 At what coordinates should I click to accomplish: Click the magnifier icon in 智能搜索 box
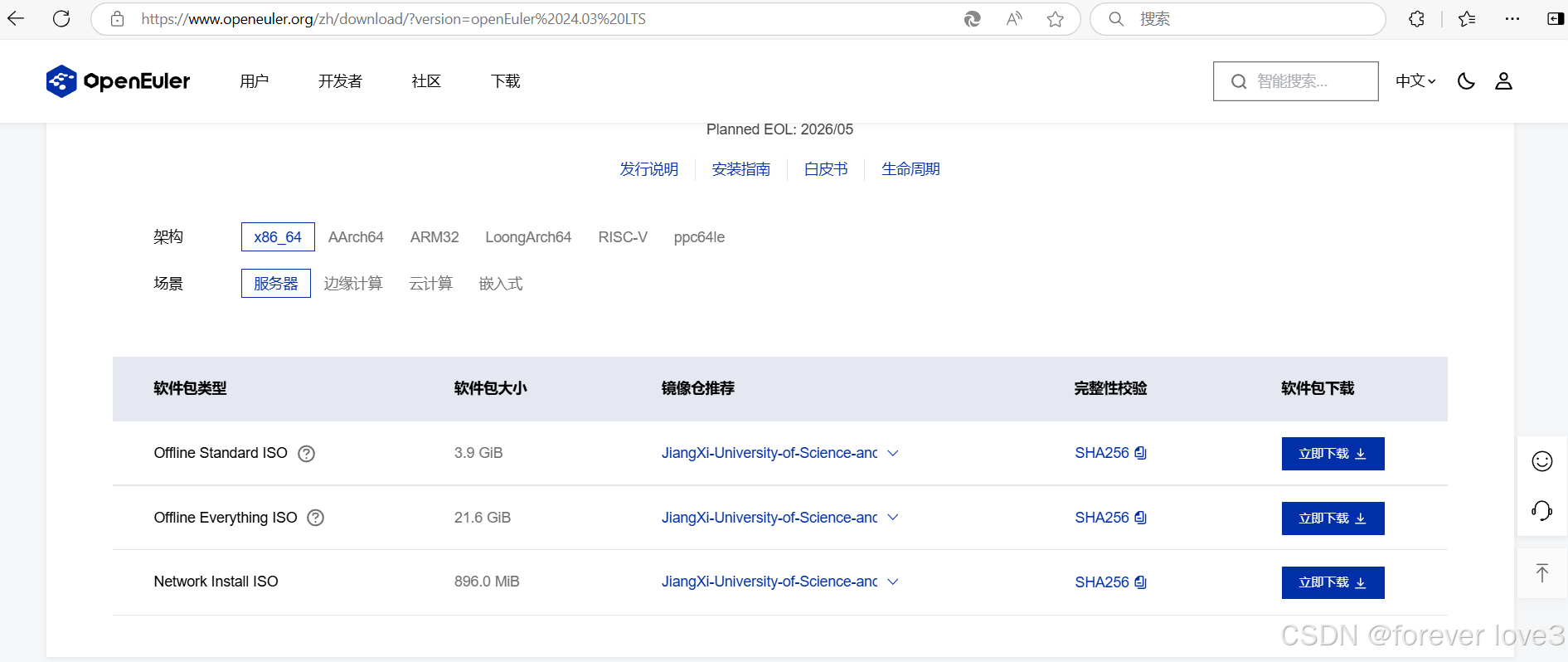tap(1239, 81)
